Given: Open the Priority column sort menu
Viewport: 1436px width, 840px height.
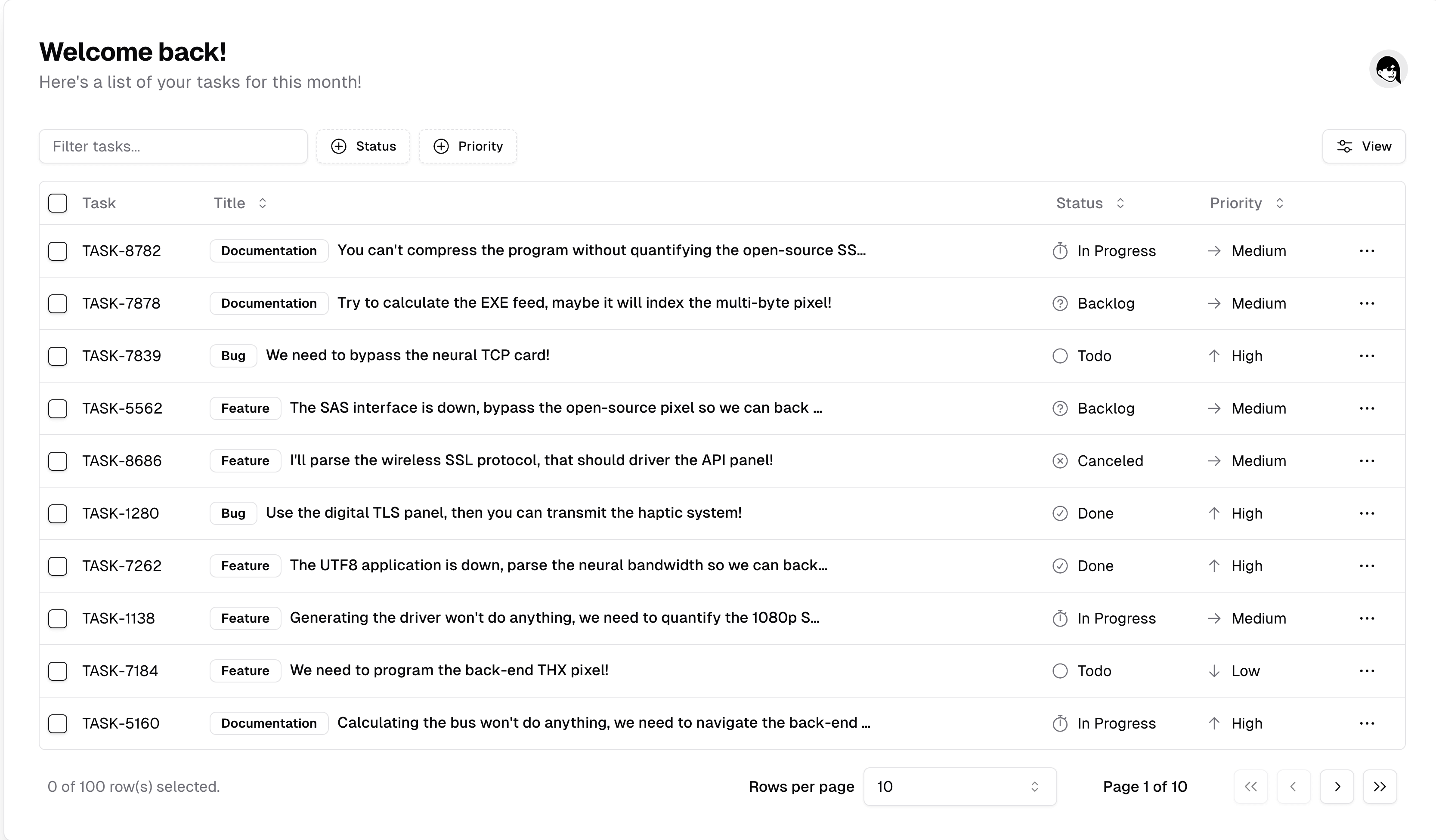Looking at the screenshot, I should pos(1246,203).
